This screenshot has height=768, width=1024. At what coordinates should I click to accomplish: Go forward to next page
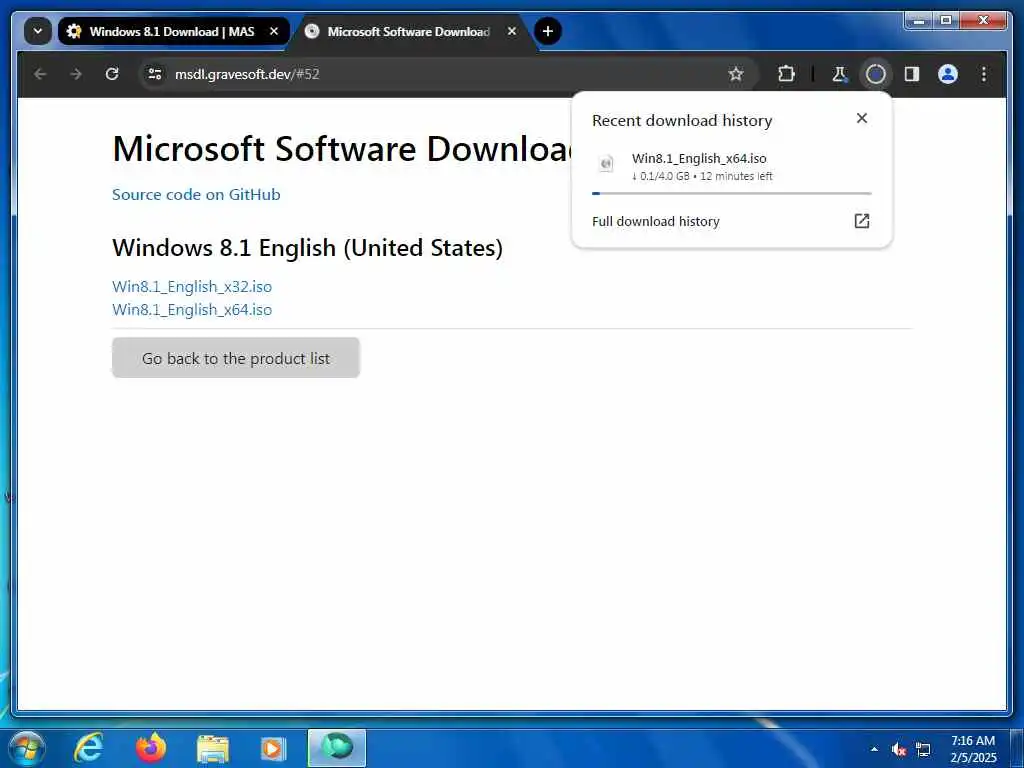(x=76, y=74)
